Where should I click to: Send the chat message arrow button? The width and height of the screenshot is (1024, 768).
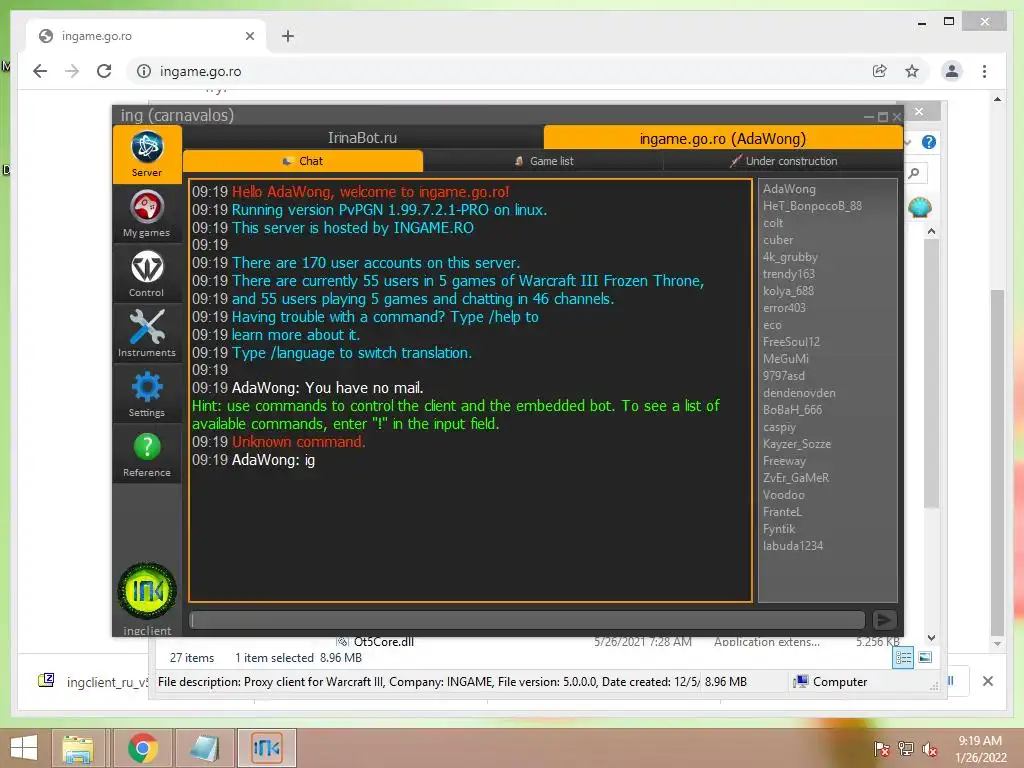coord(884,620)
